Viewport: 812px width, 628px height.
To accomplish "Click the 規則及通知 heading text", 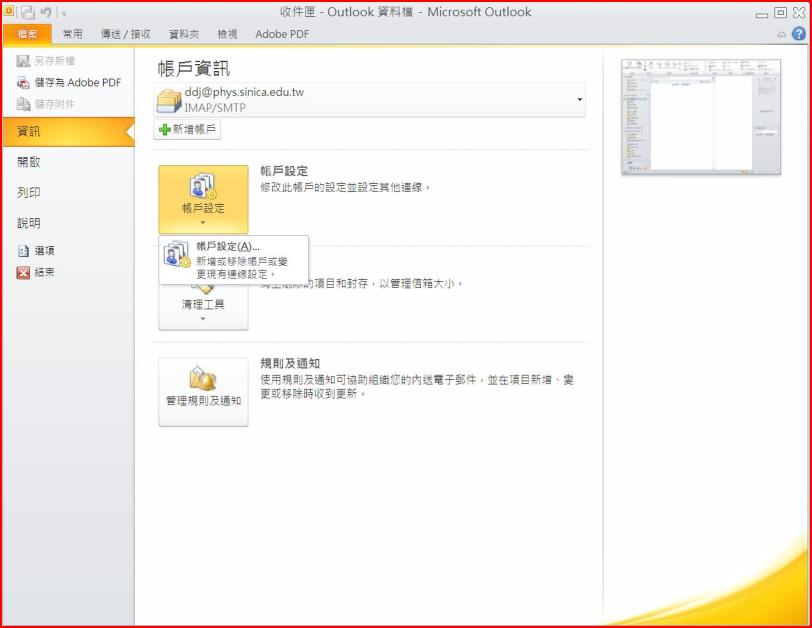I will pyautogui.click(x=290, y=363).
